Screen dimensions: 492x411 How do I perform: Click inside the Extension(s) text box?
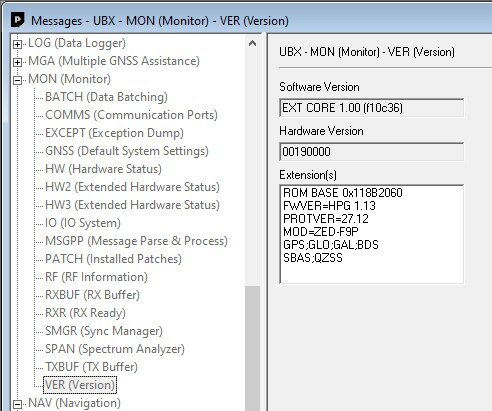tap(371, 234)
